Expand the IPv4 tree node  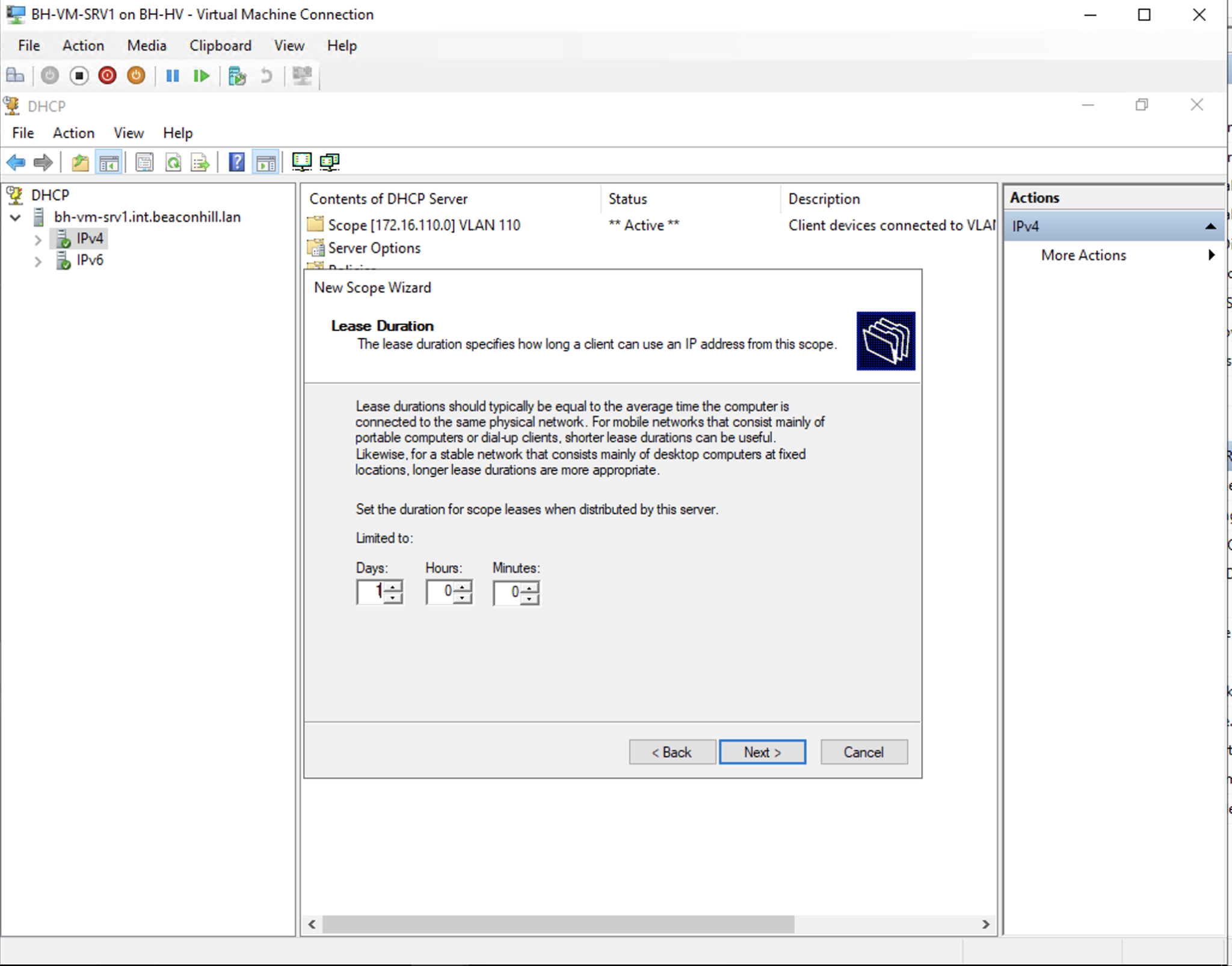[38, 239]
